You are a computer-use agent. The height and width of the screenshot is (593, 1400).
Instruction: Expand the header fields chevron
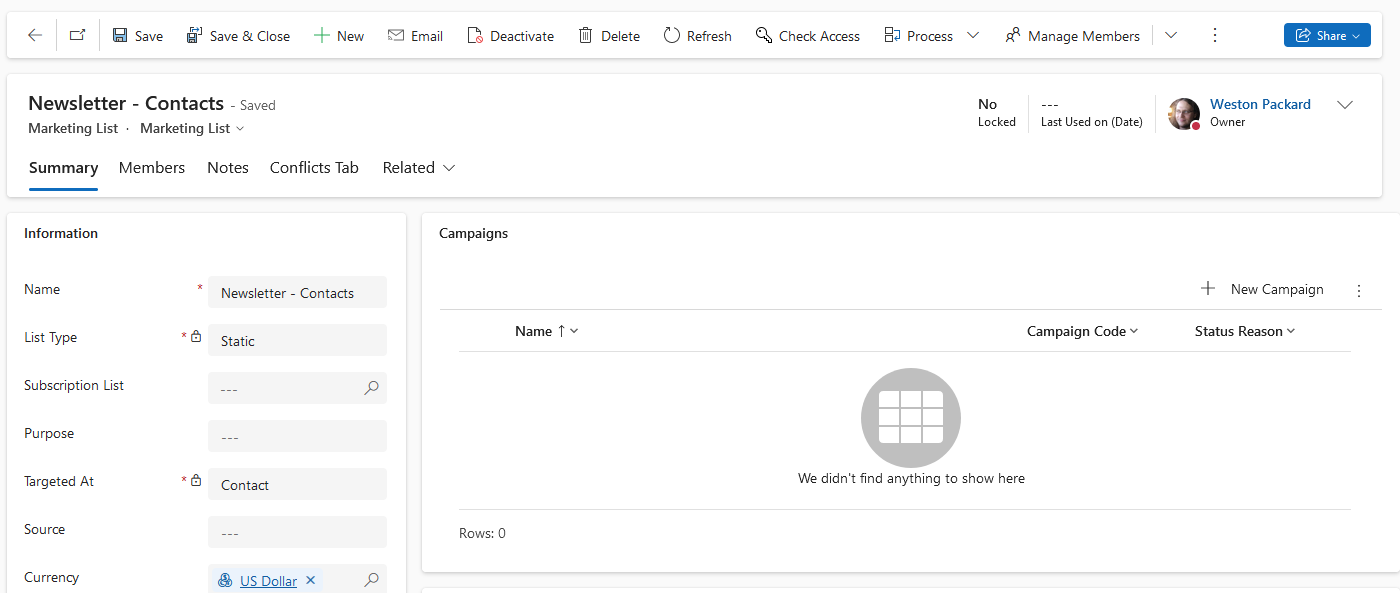coord(1346,105)
